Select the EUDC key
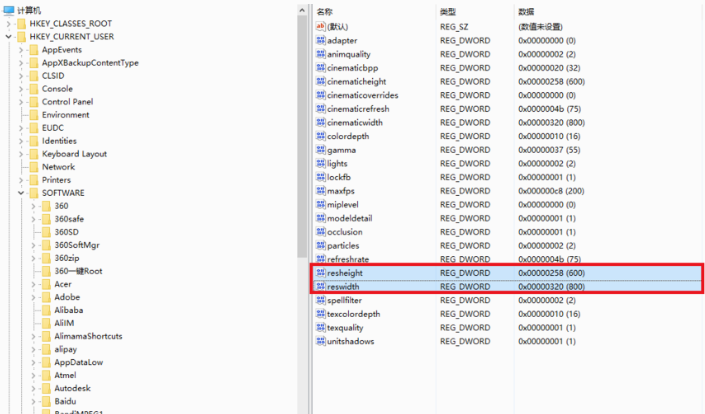The width and height of the screenshot is (705, 414). click(53, 128)
